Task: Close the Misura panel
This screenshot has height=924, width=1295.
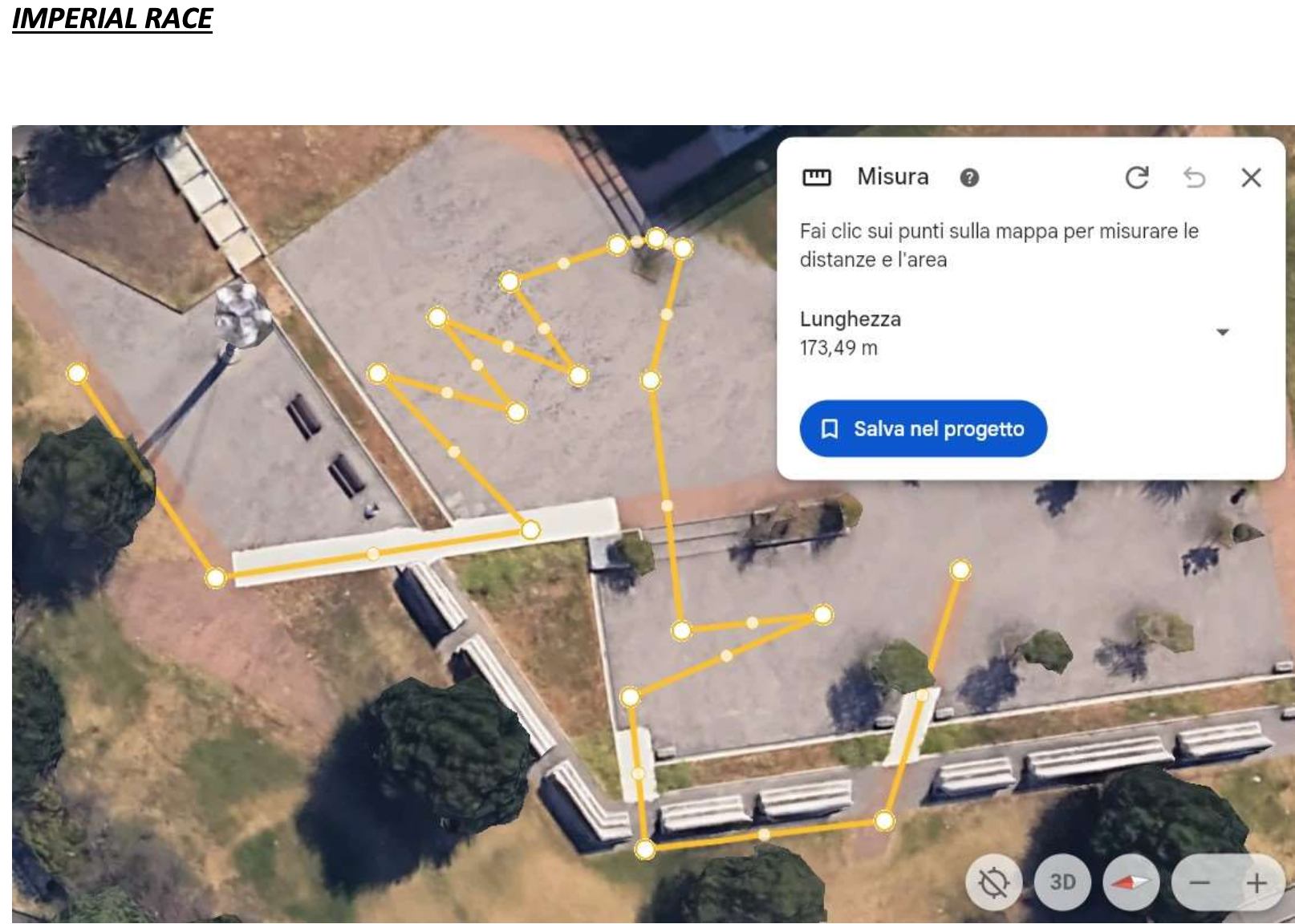Action: point(1251,177)
